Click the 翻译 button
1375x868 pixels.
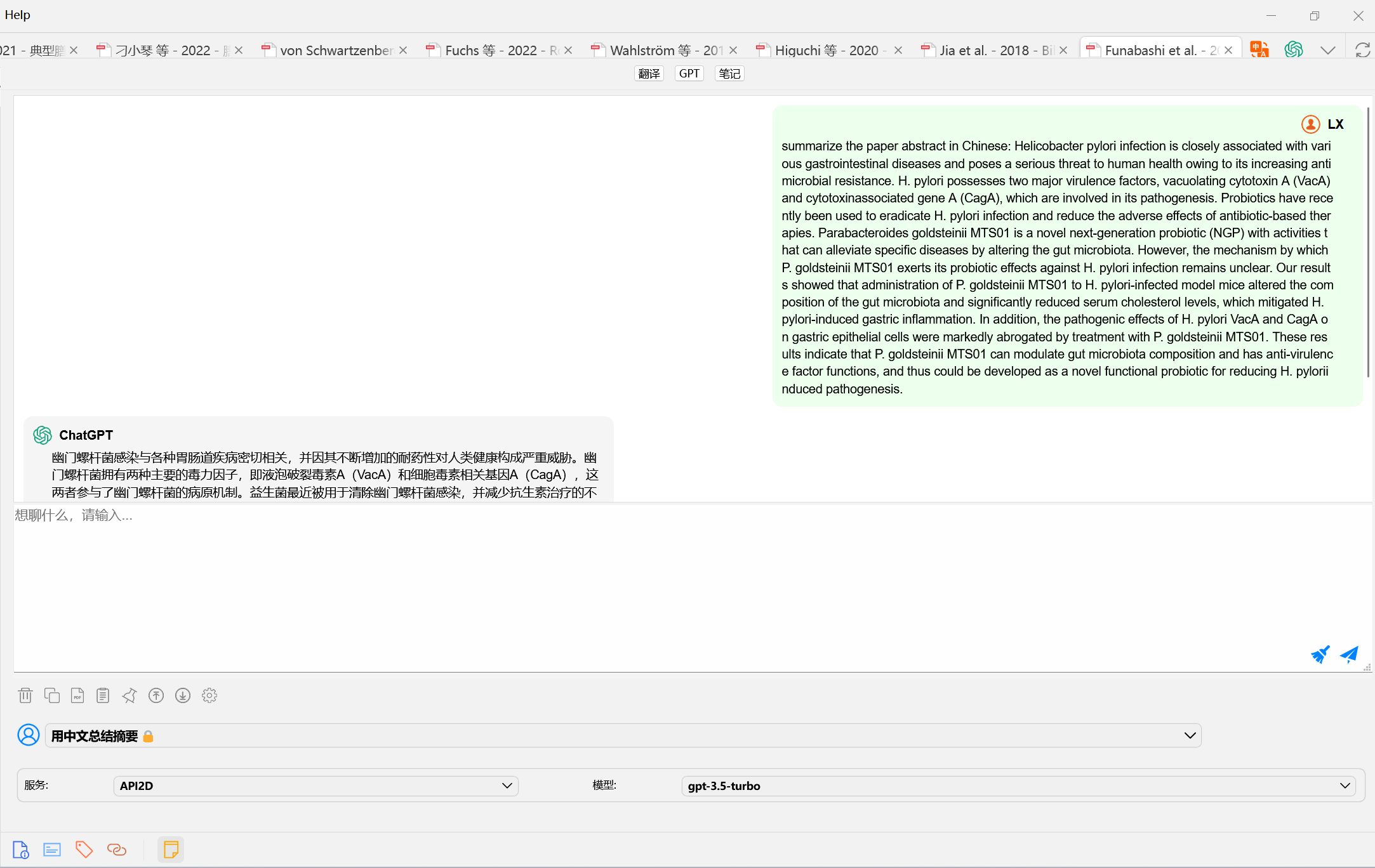pyautogui.click(x=649, y=74)
